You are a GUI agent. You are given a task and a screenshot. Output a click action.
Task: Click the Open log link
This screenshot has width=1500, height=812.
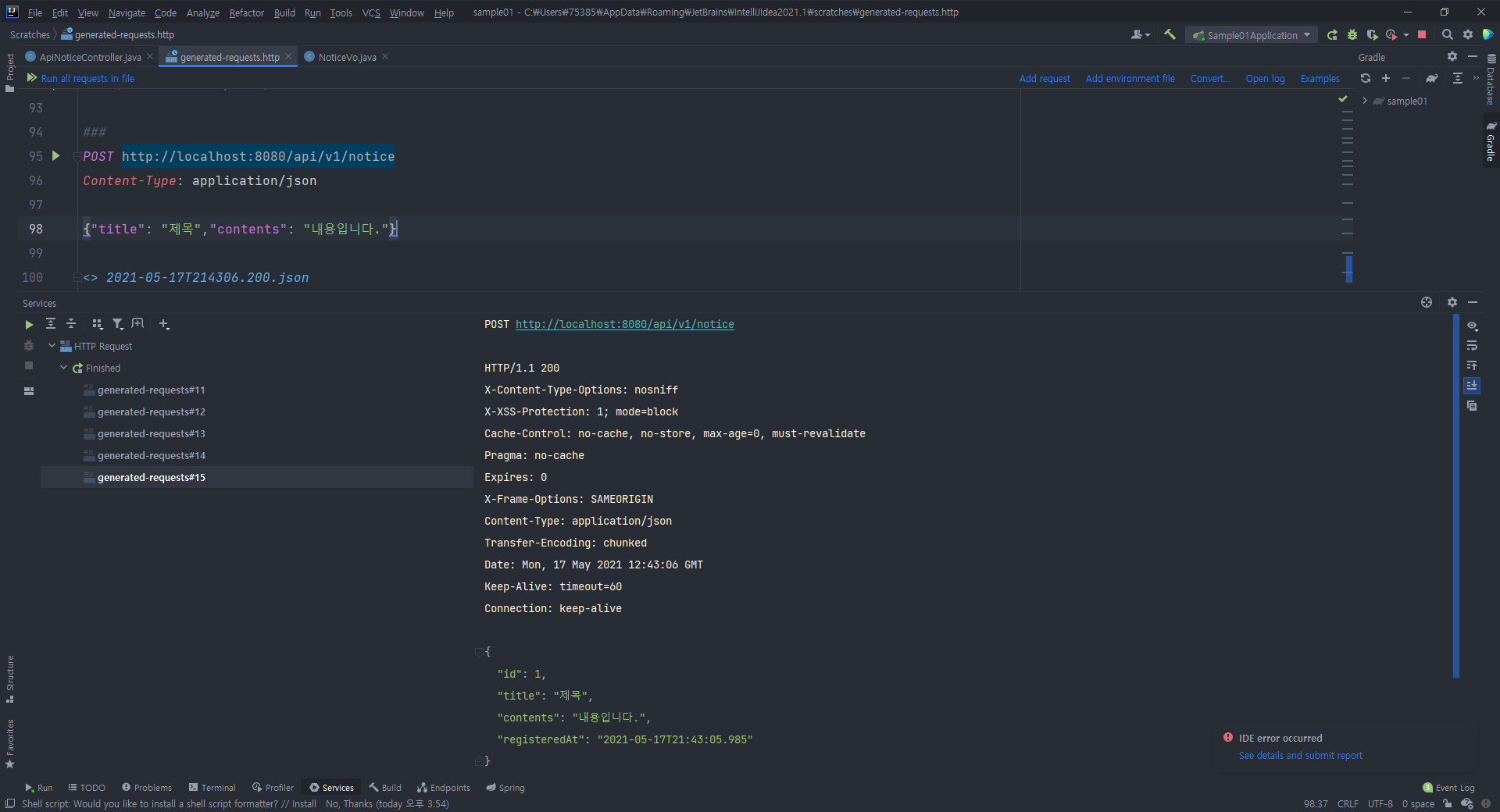coord(1265,78)
